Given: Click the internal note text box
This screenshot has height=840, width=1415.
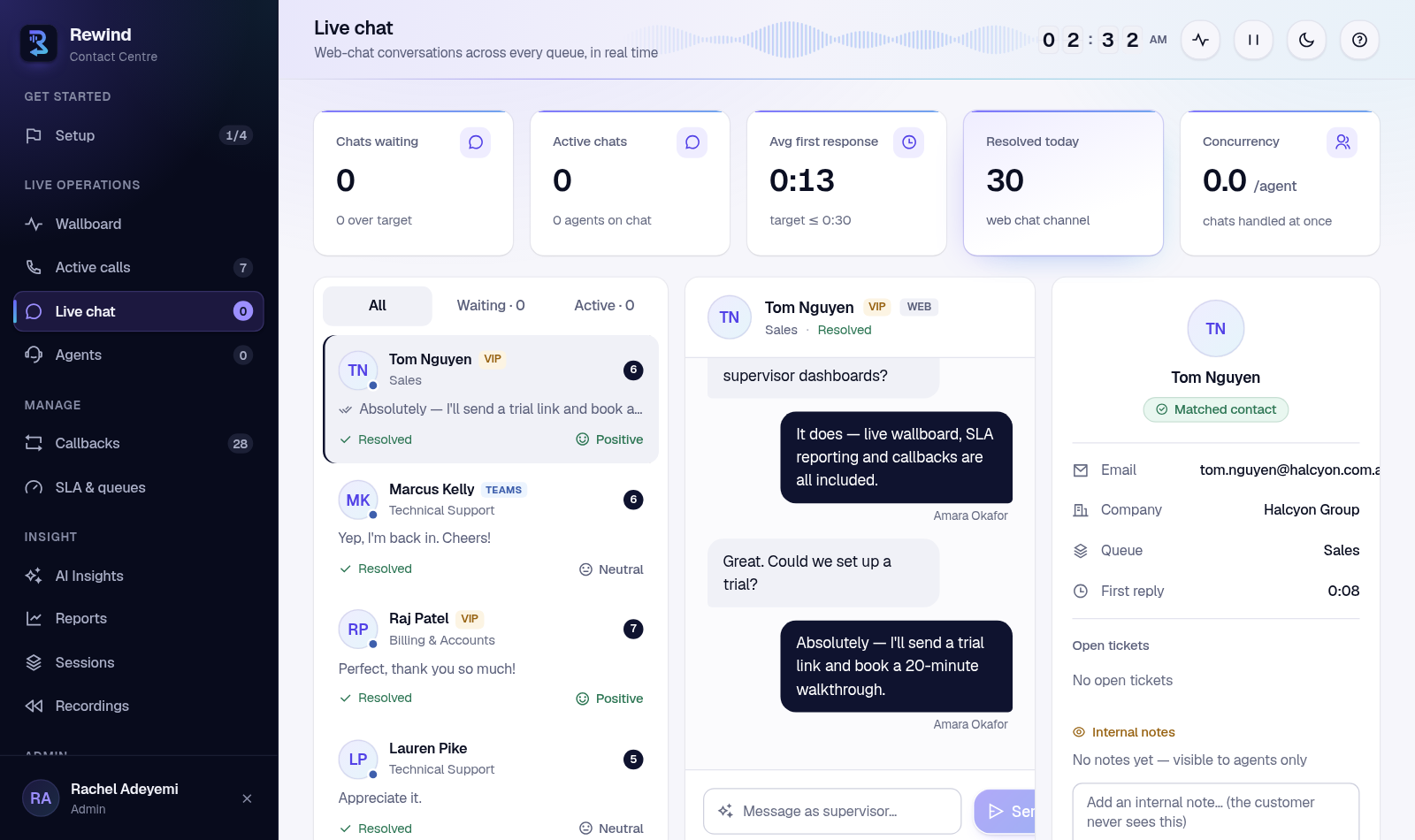Looking at the screenshot, I should pos(1215,812).
